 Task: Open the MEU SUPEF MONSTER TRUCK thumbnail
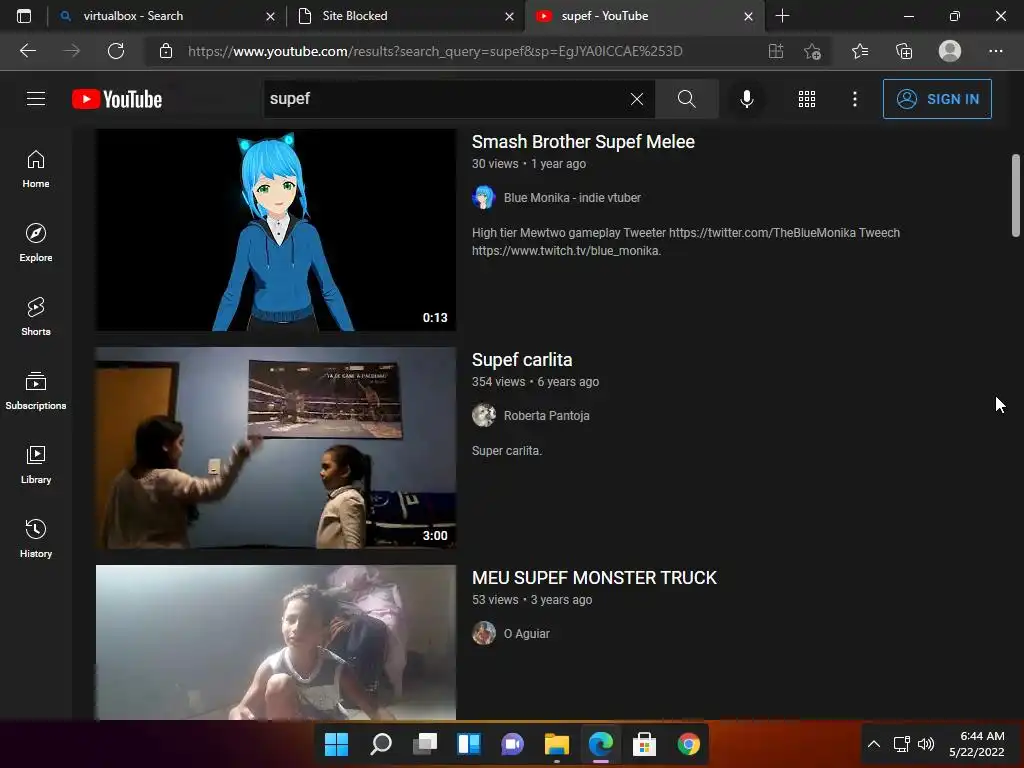(x=276, y=643)
